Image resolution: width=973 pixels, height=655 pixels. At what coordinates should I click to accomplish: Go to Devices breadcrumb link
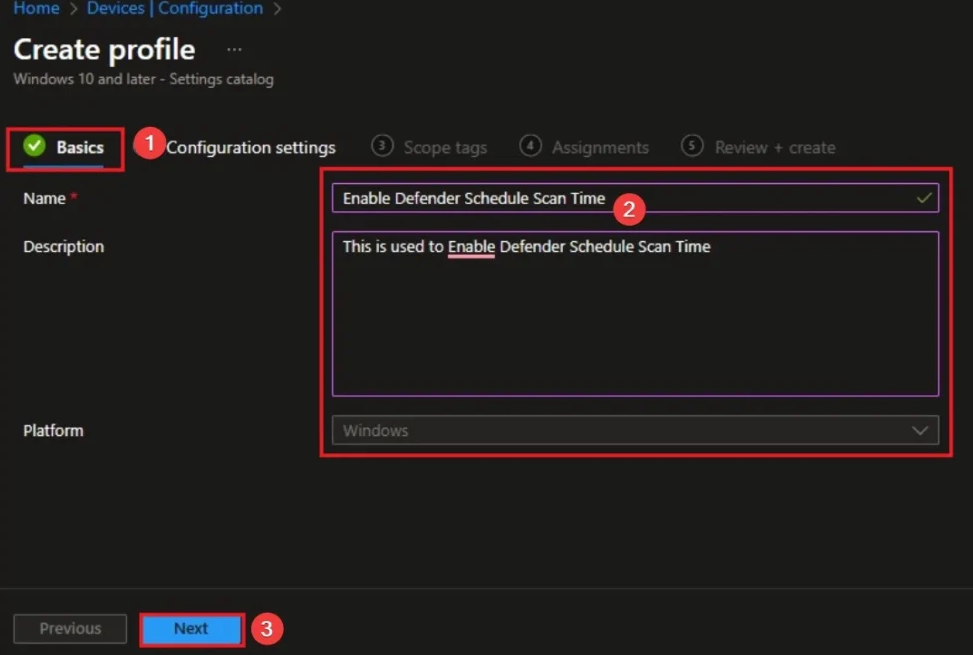tap(115, 8)
